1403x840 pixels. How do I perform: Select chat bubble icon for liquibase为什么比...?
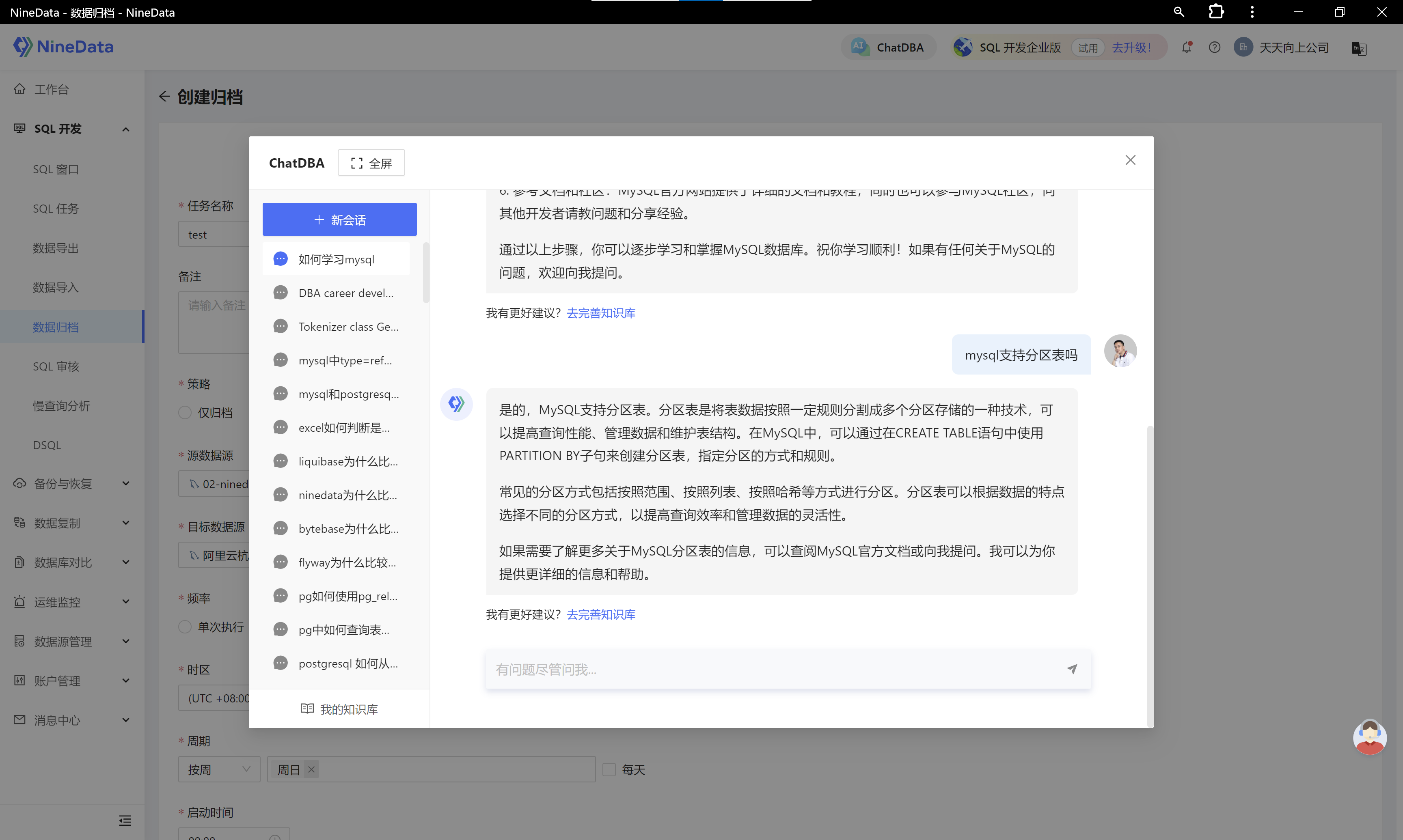[x=280, y=461]
